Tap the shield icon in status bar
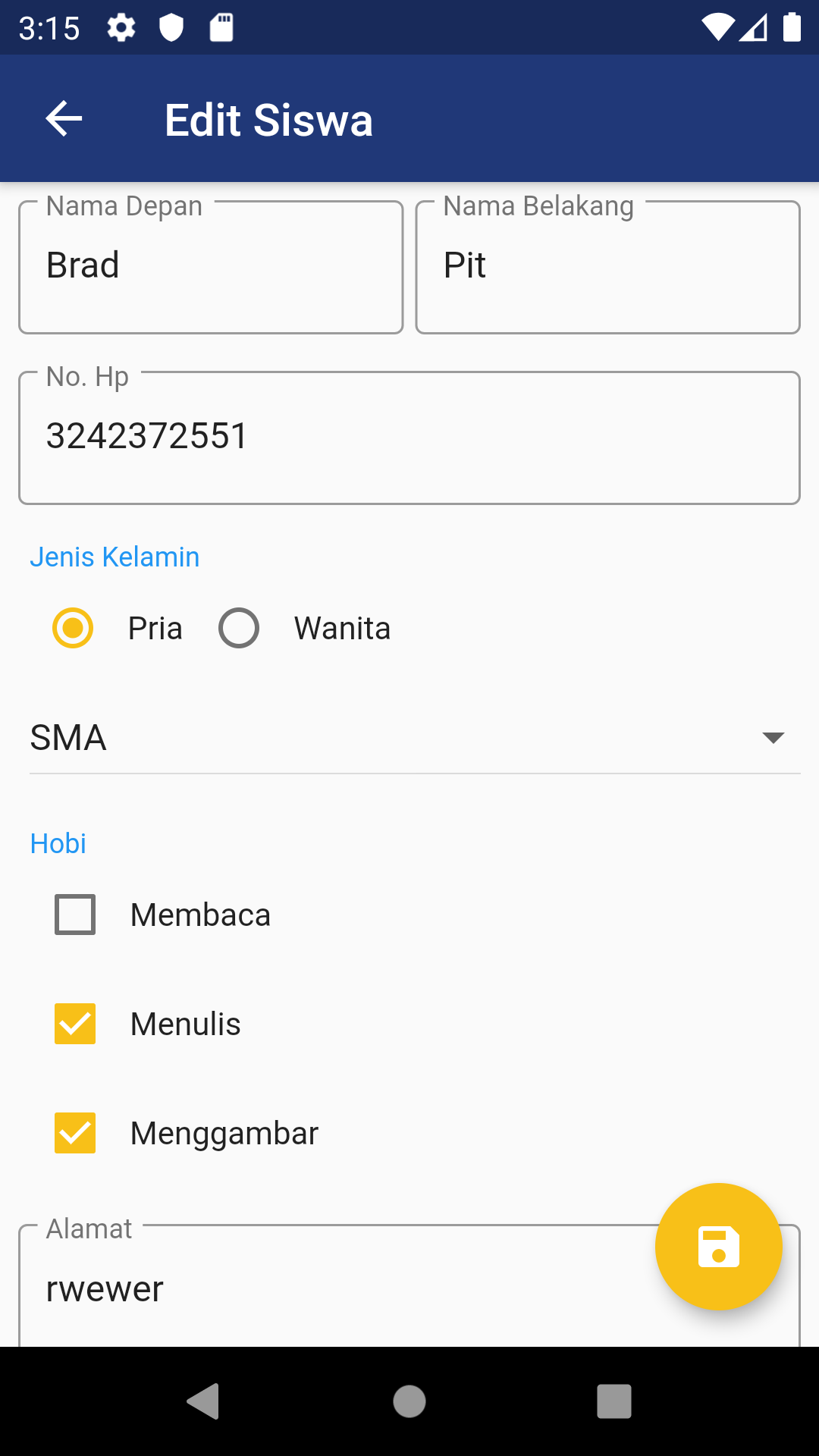Screen dimensions: 819x1456 [x=171, y=28]
